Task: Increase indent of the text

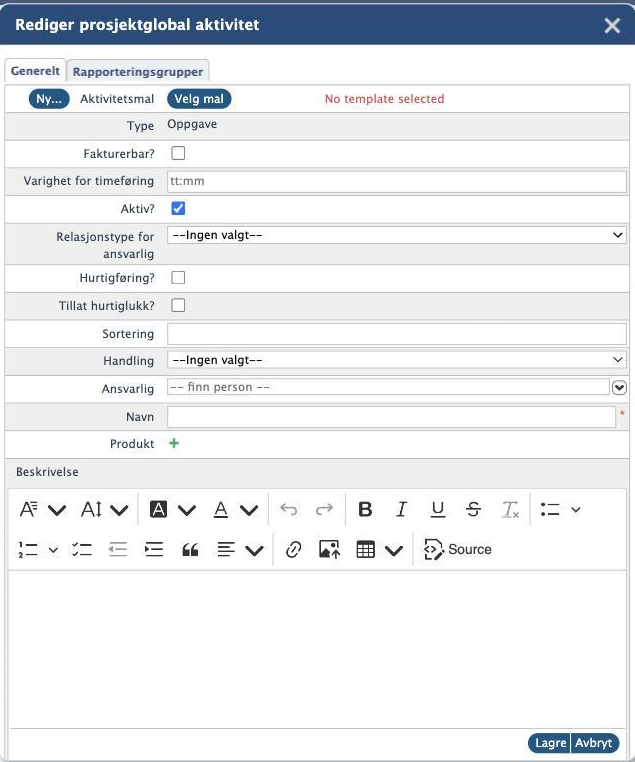Action: 154,550
